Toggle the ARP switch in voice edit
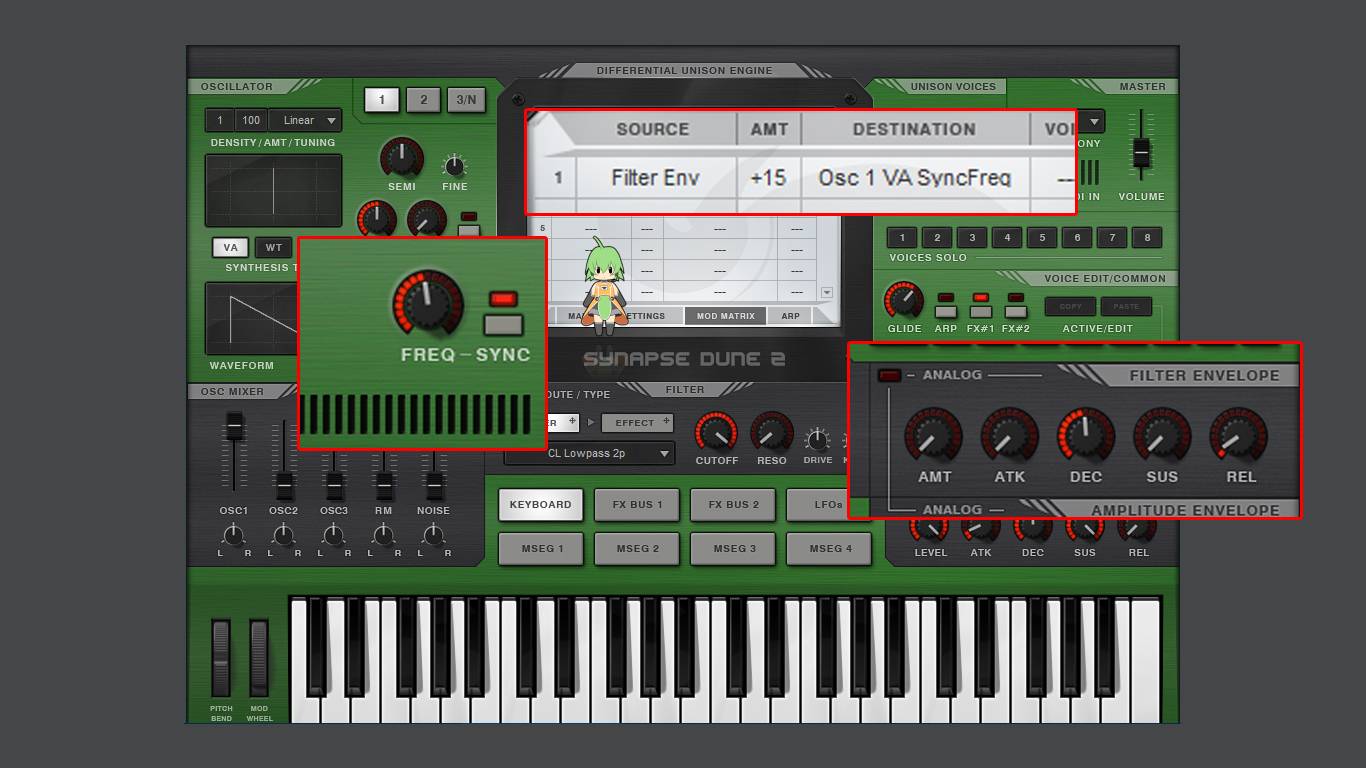This screenshot has height=768, width=1366. tap(946, 311)
